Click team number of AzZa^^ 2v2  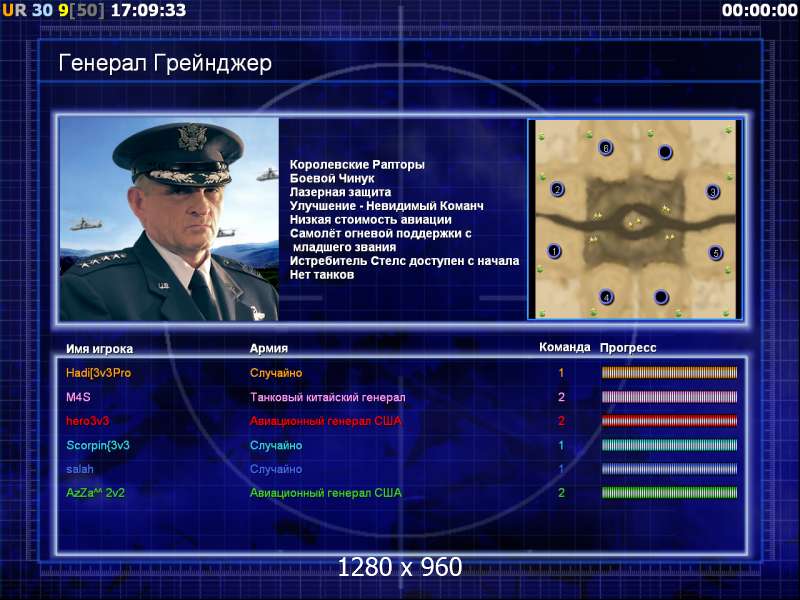(561, 493)
